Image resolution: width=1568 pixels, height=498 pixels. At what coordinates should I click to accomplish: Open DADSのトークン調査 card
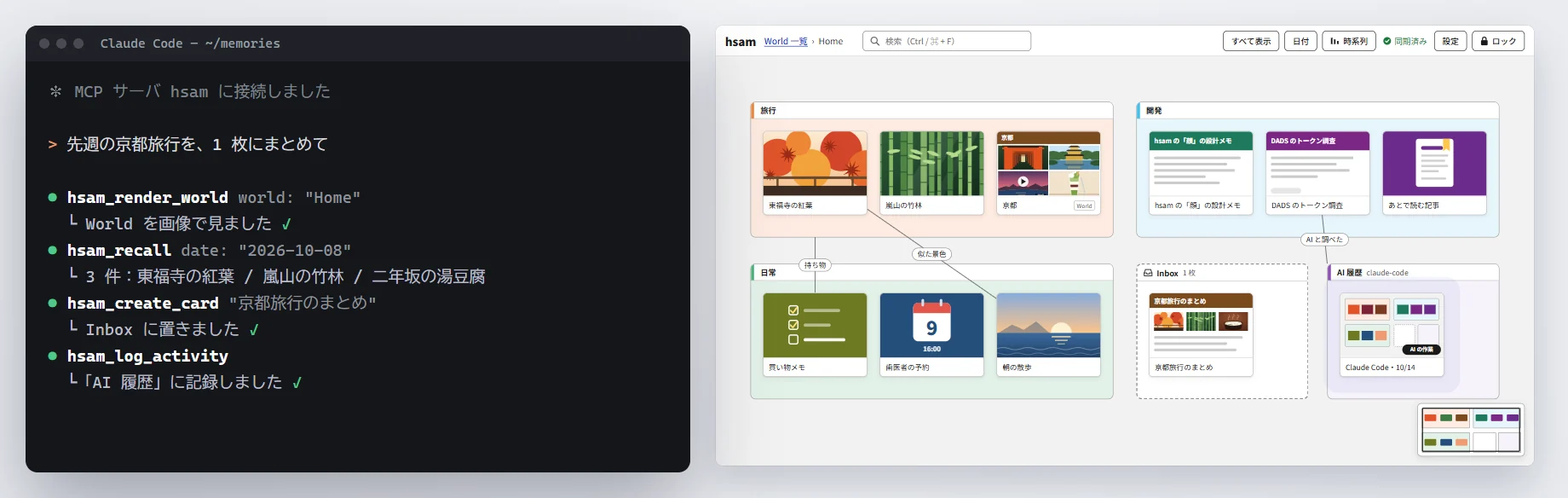point(1317,172)
